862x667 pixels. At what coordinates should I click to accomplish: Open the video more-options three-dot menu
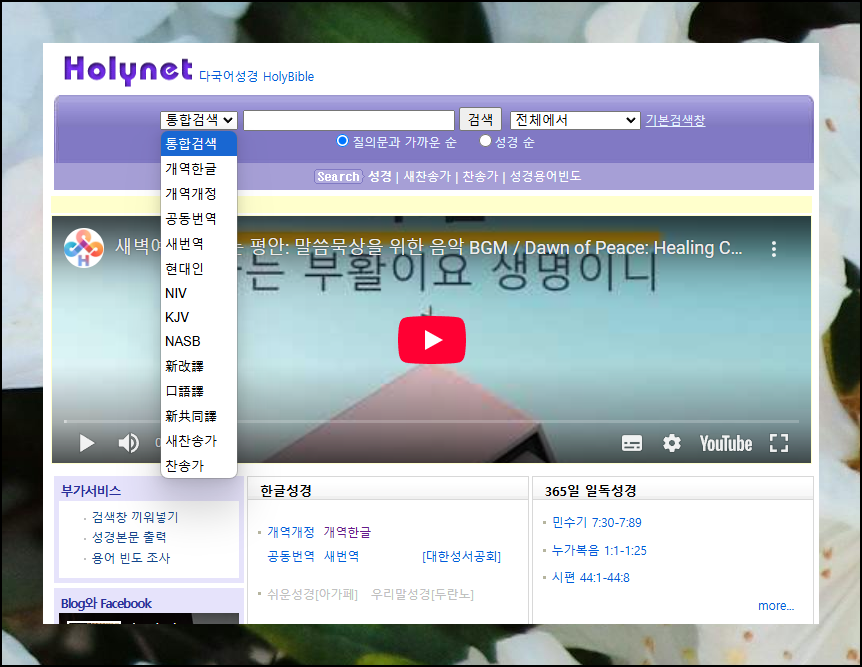pyautogui.click(x=773, y=249)
